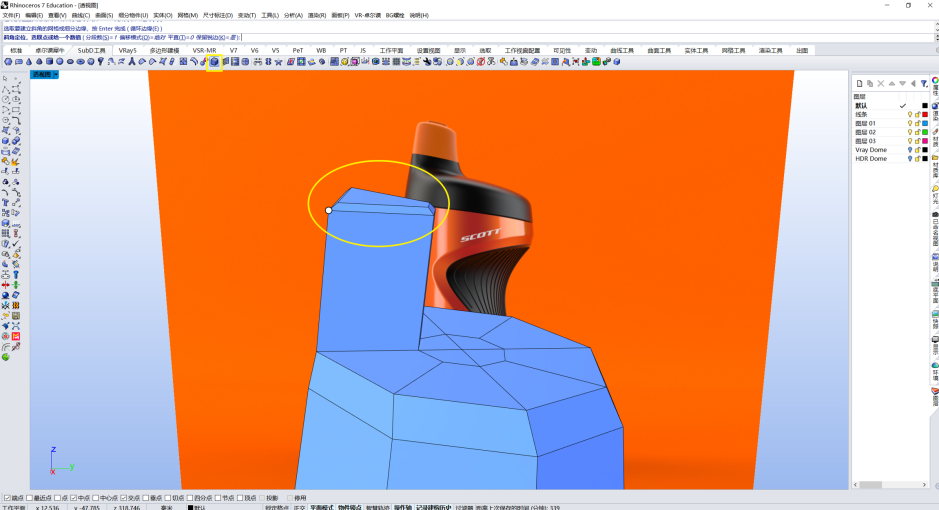Switch to the VSR-MR toolbar tab

[204, 51]
